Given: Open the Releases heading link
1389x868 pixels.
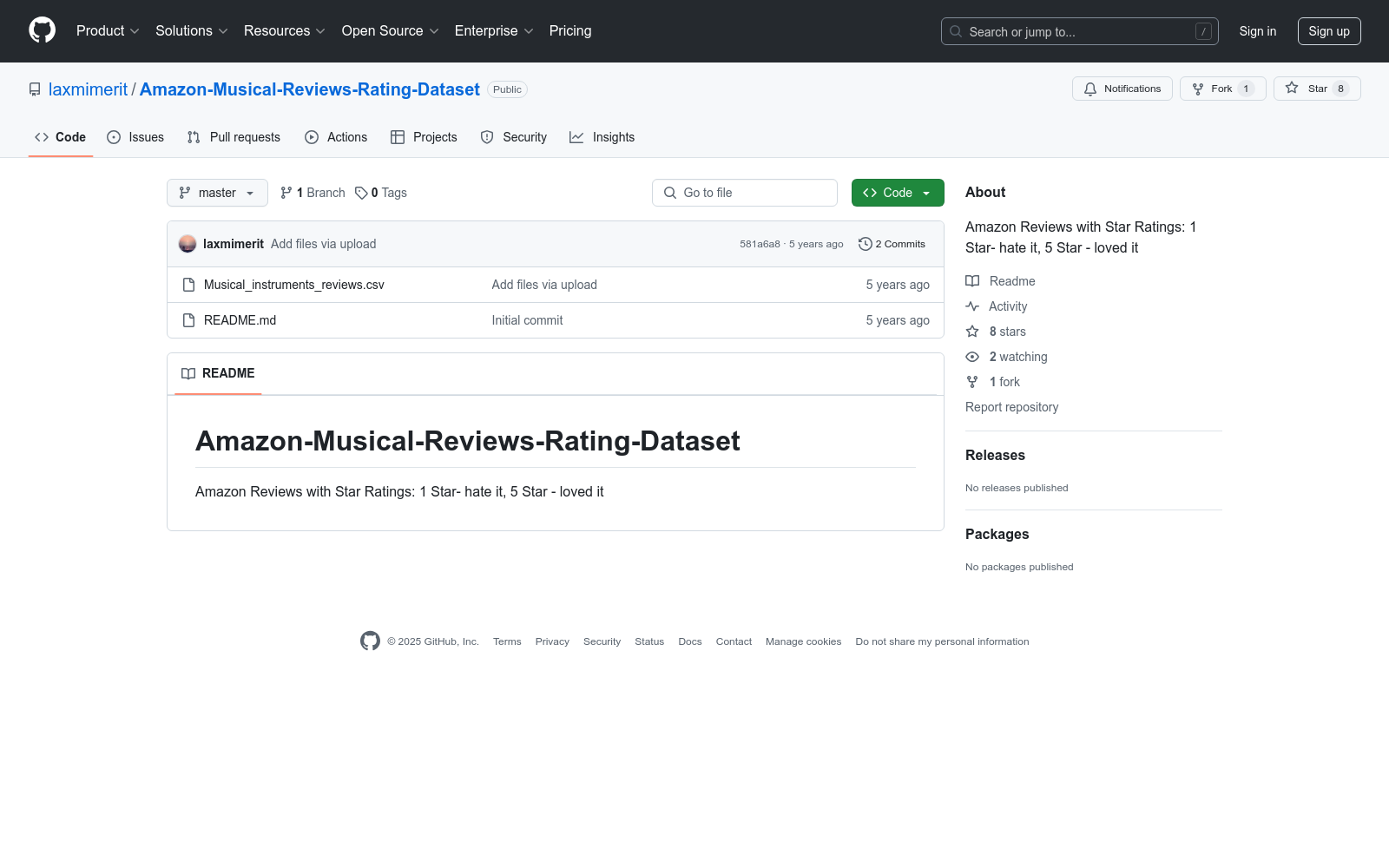Looking at the screenshot, I should [x=995, y=456].
